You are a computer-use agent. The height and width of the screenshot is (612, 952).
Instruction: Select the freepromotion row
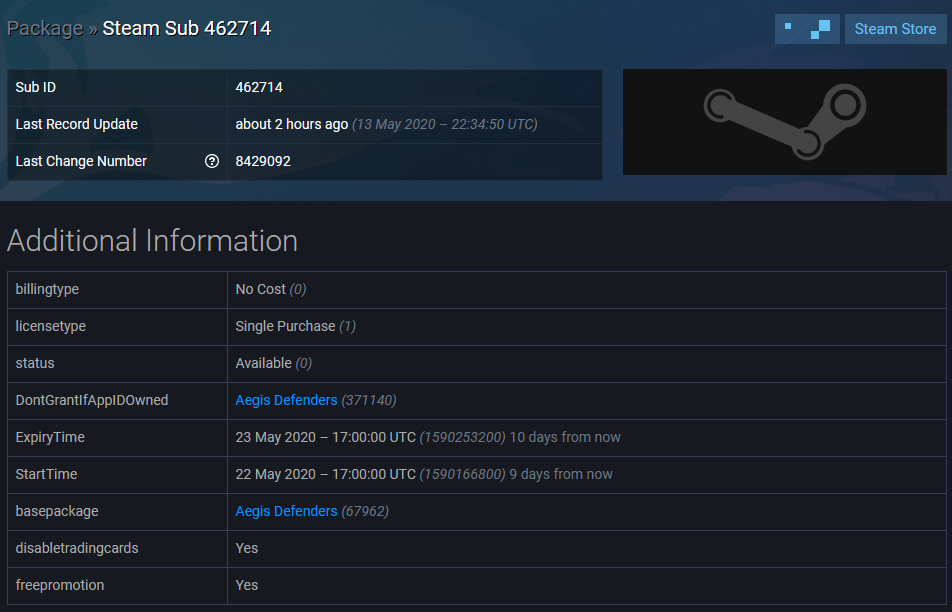(x=246, y=585)
